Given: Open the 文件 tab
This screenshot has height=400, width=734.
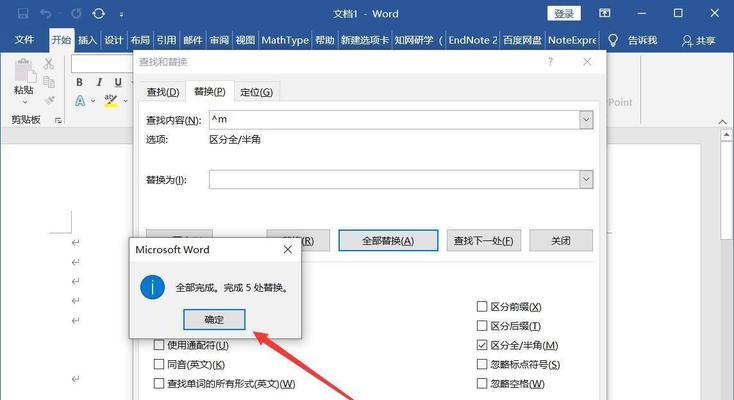Looking at the screenshot, I should tap(24, 40).
